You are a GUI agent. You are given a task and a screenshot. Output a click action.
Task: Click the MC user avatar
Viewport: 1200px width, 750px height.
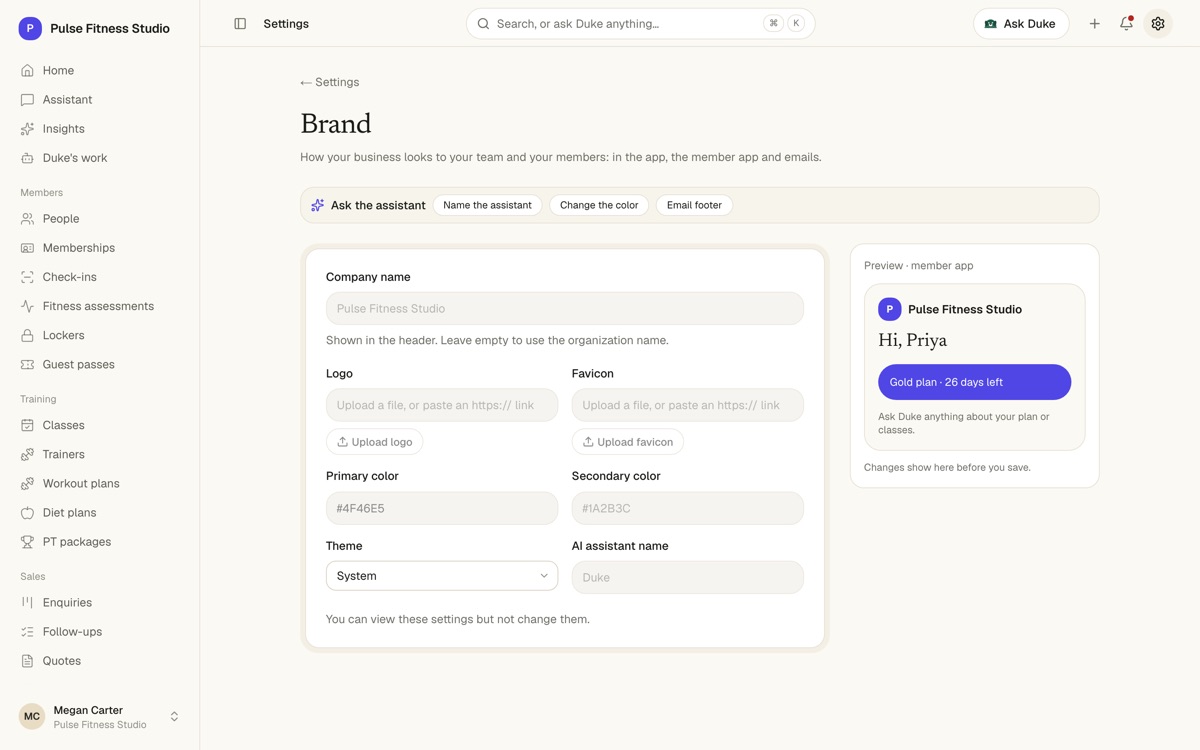32,717
